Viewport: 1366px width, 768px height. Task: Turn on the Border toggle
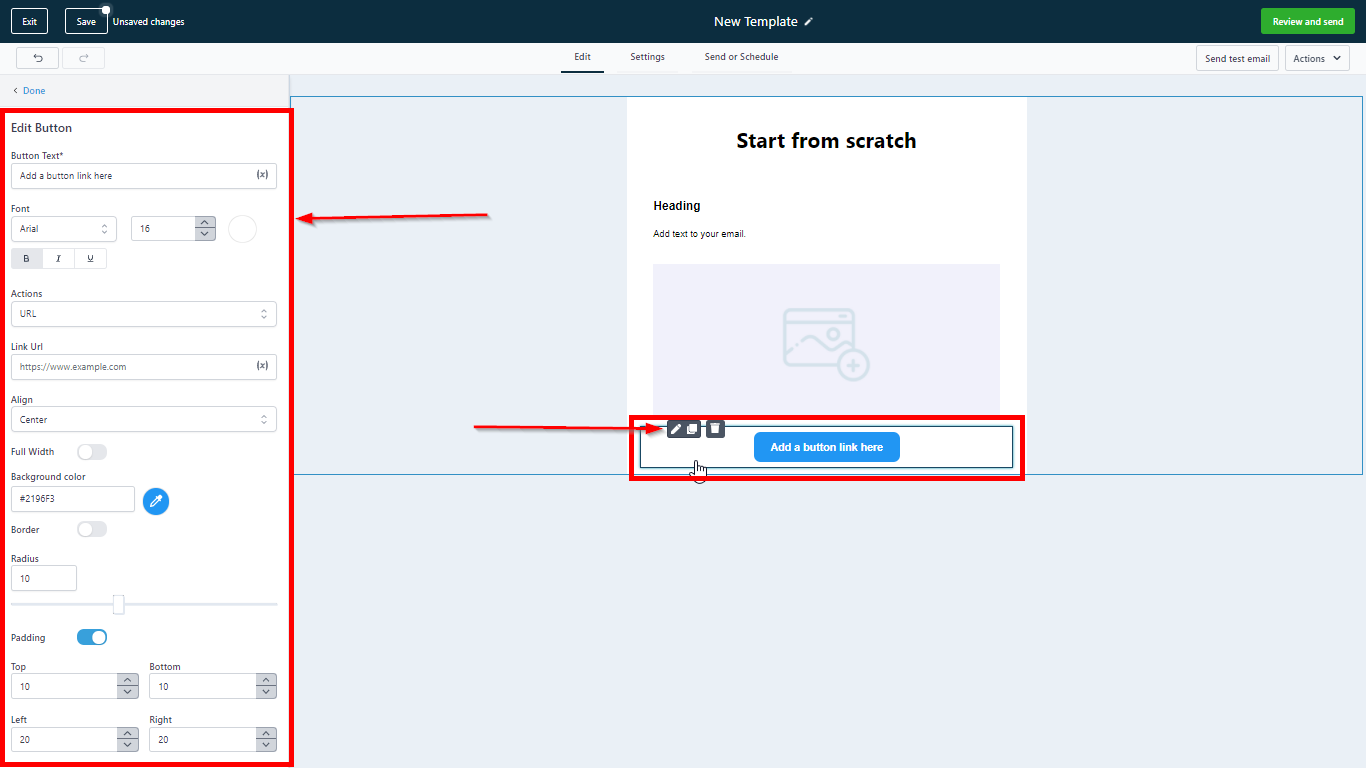point(92,529)
